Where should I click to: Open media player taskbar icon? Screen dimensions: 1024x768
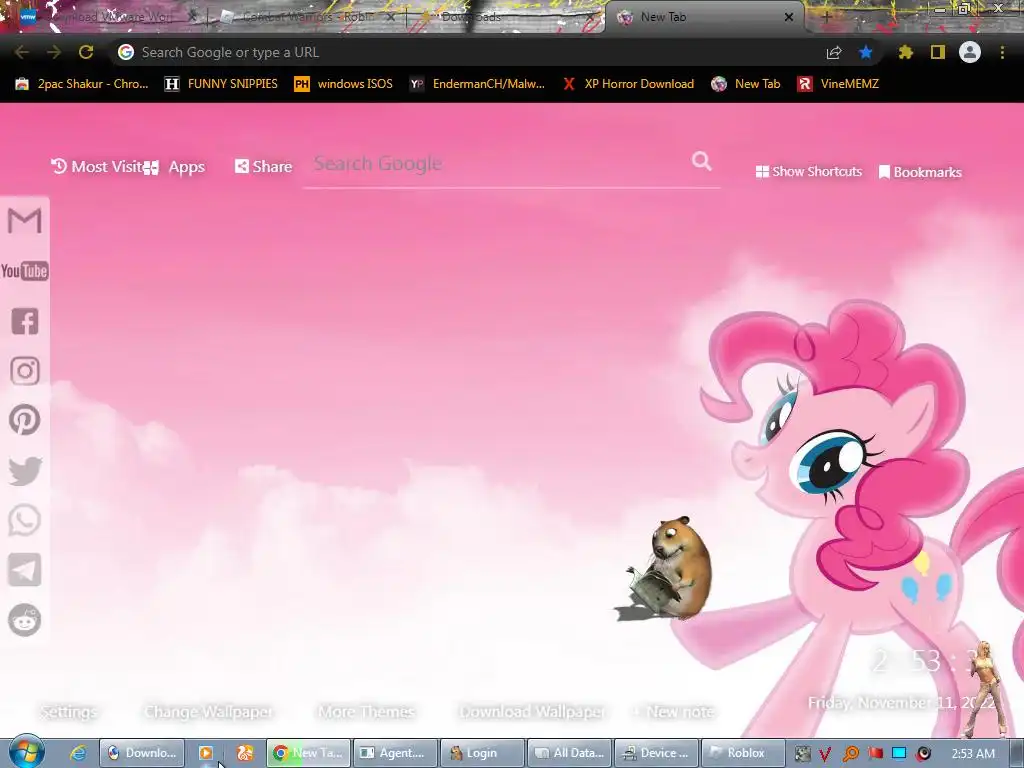(x=206, y=753)
